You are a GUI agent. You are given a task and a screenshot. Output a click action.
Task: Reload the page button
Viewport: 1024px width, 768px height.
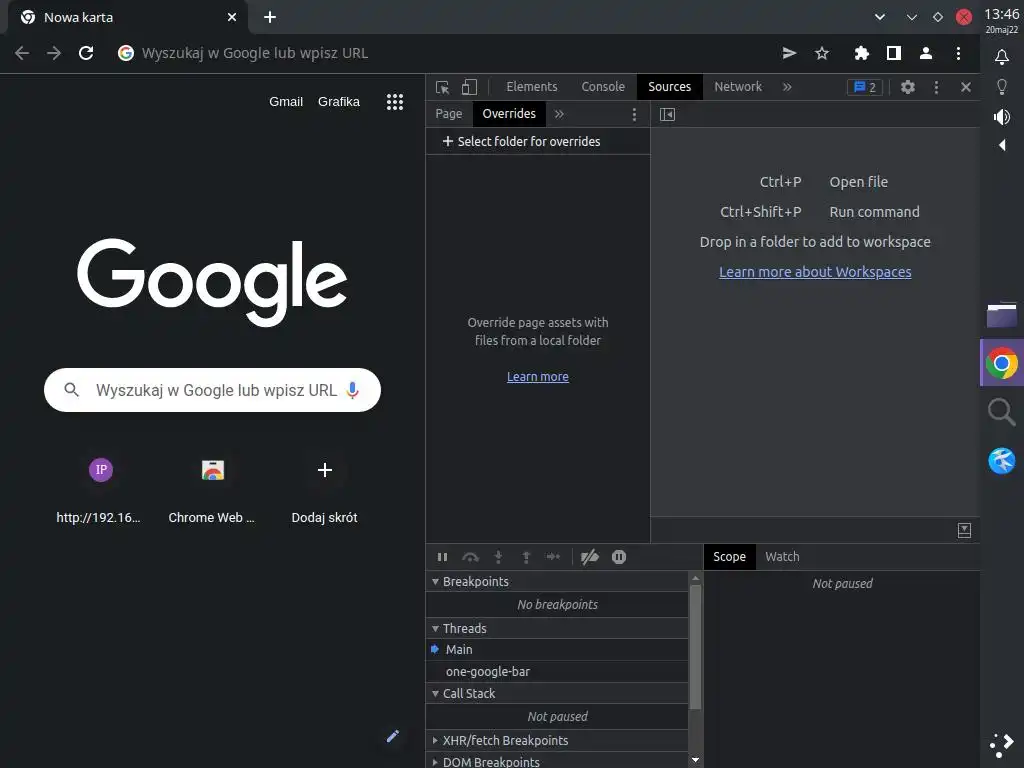coord(86,53)
